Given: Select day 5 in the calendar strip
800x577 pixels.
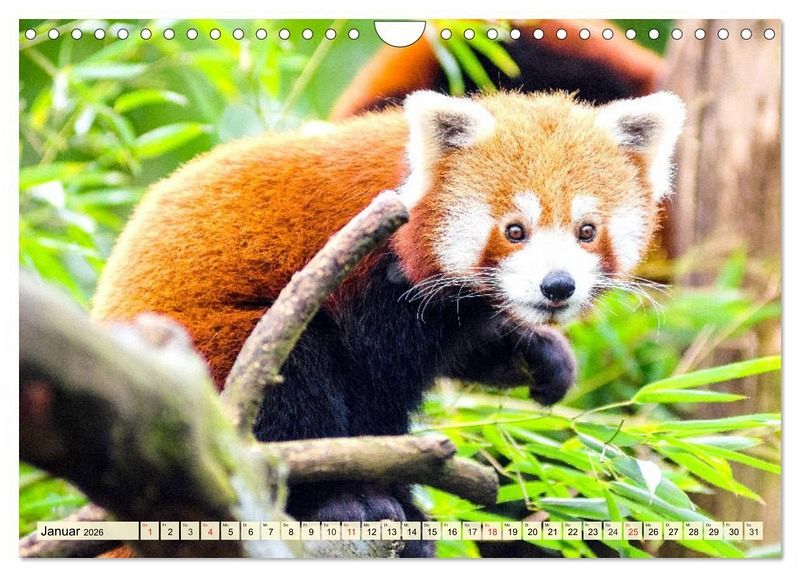Looking at the screenshot, I should (x=230, y=531).
